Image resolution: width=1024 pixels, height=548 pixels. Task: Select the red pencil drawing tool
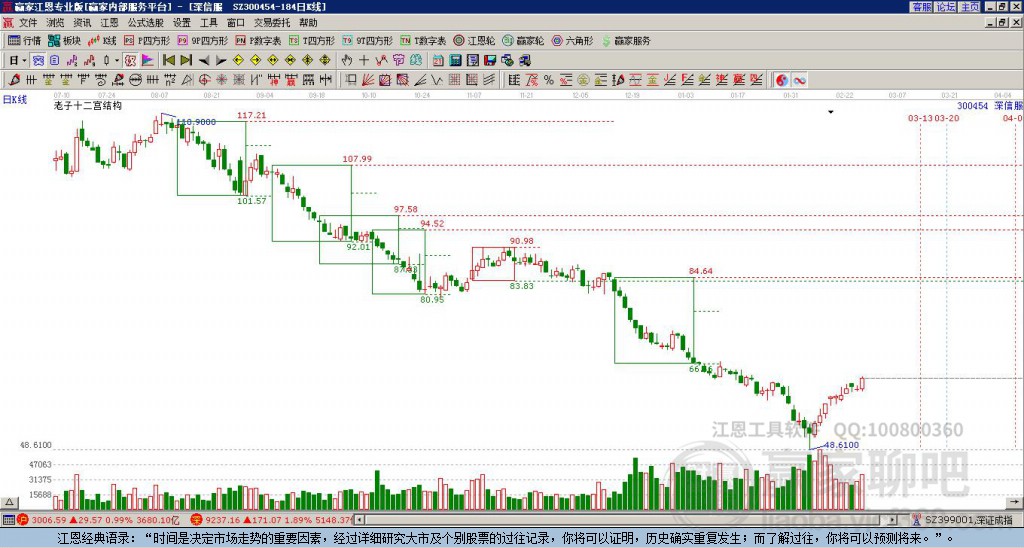(x=14, y=80)
